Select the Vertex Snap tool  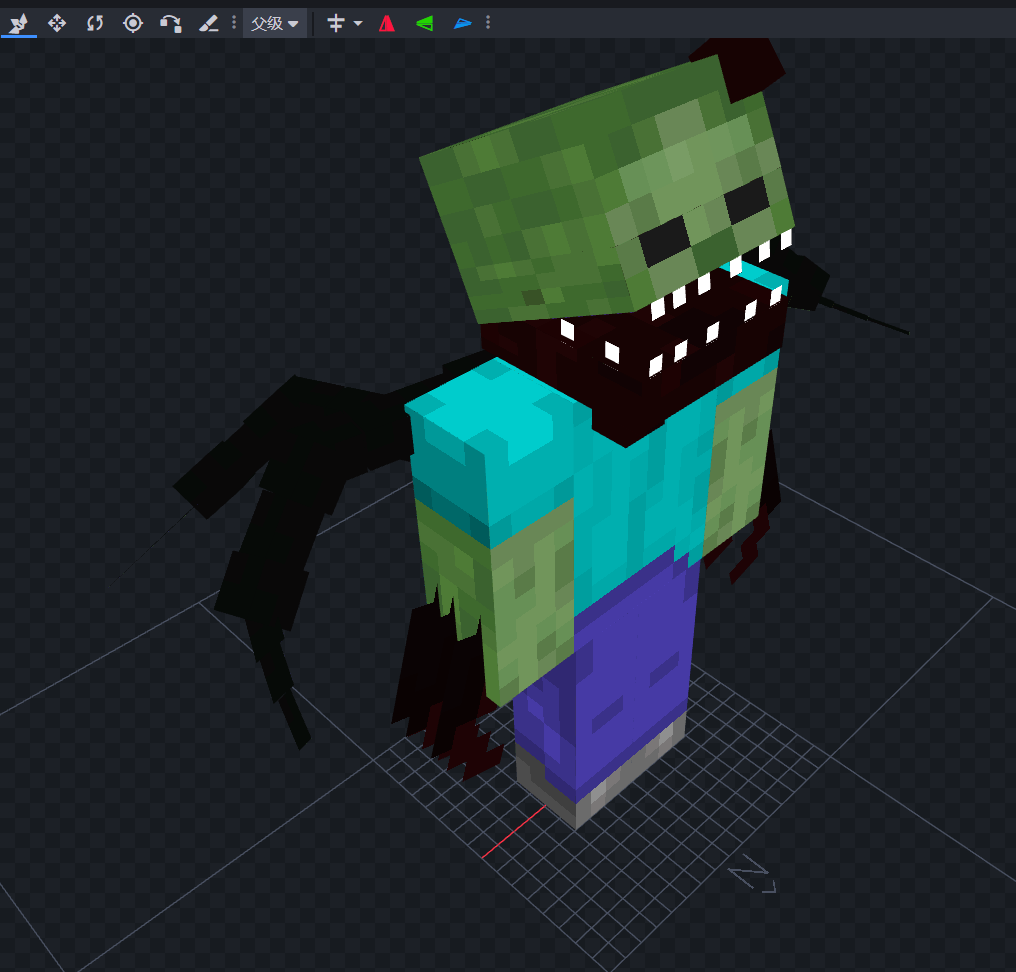pyautogui.click(x=170, y=24)
